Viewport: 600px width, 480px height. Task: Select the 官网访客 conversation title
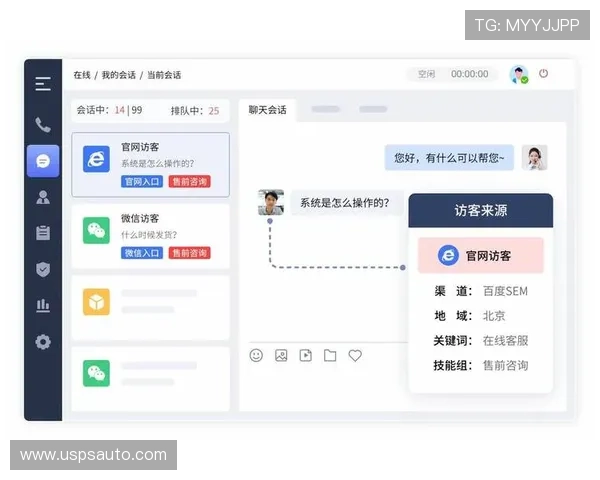pyautogui.click(x=140, y=147)
